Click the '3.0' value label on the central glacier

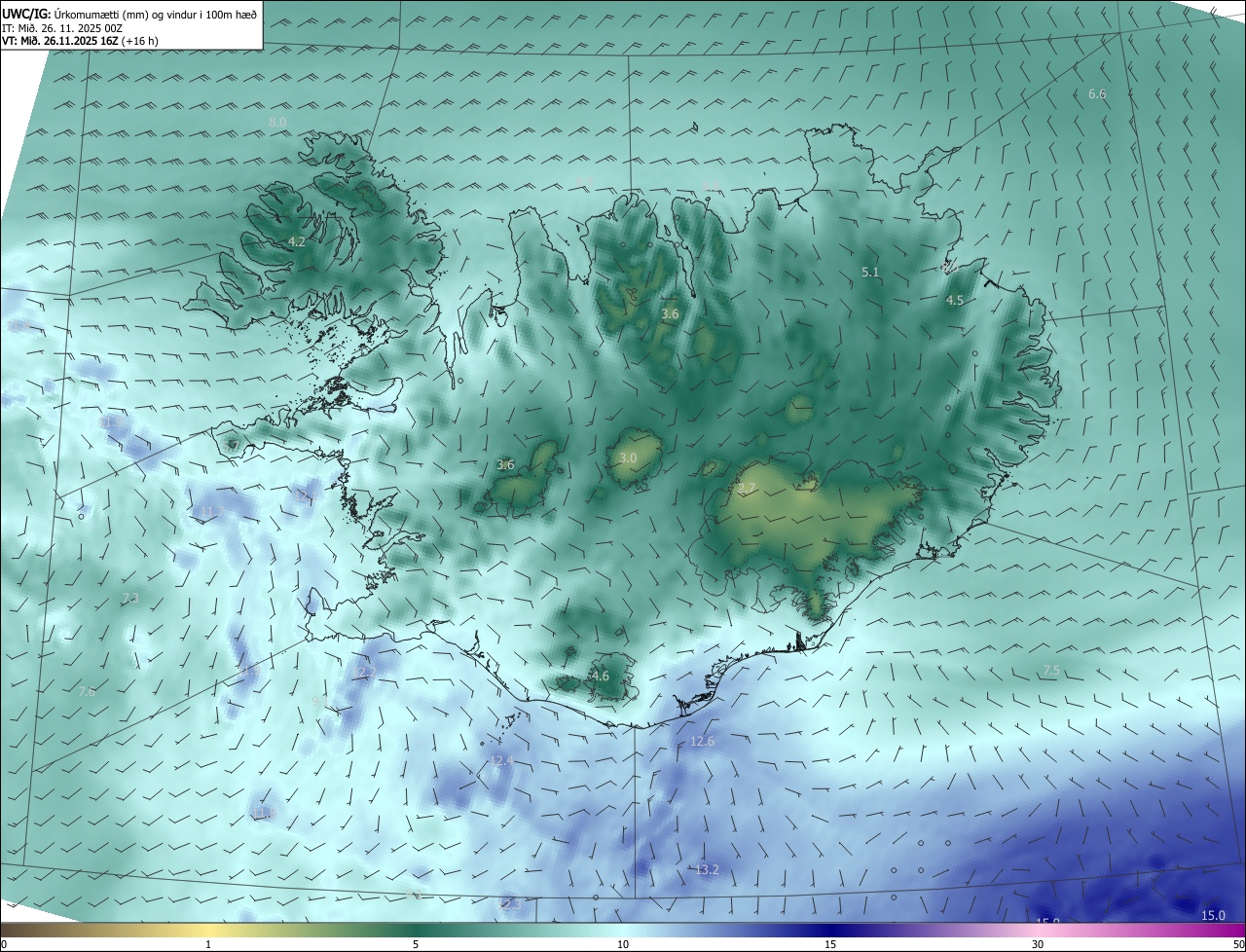click(628, 458)
